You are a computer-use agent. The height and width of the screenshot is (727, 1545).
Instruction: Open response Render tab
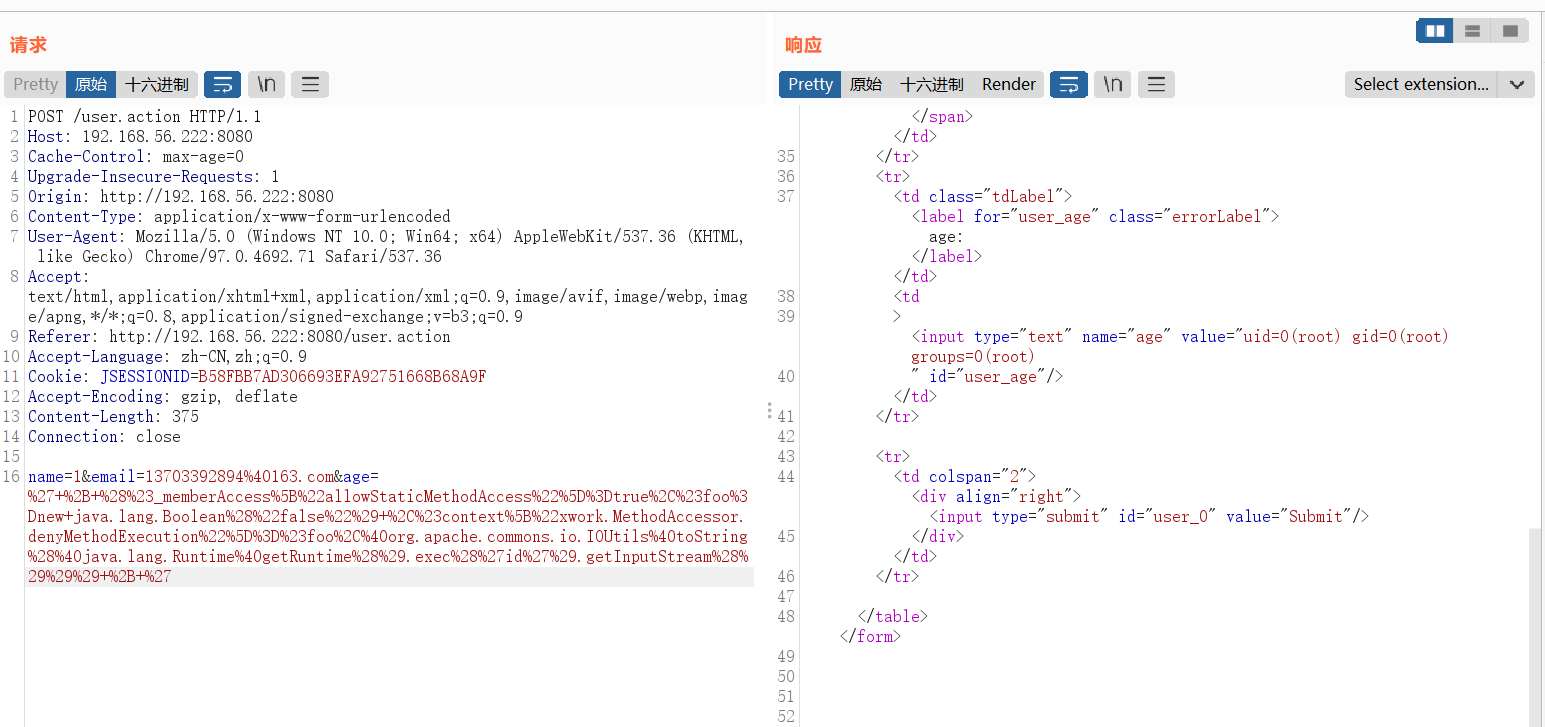point(1009,84)
